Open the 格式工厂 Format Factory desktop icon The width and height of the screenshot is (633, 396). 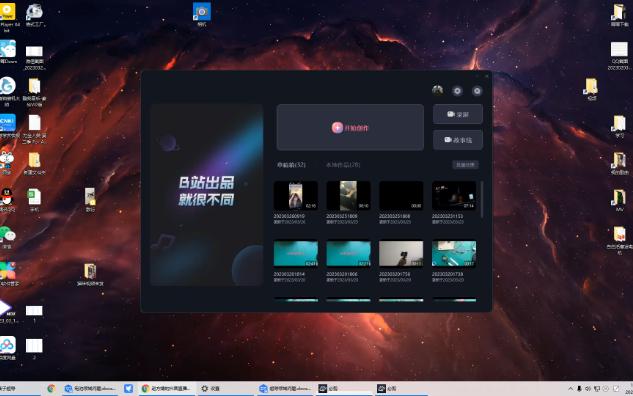click(35, 15)
